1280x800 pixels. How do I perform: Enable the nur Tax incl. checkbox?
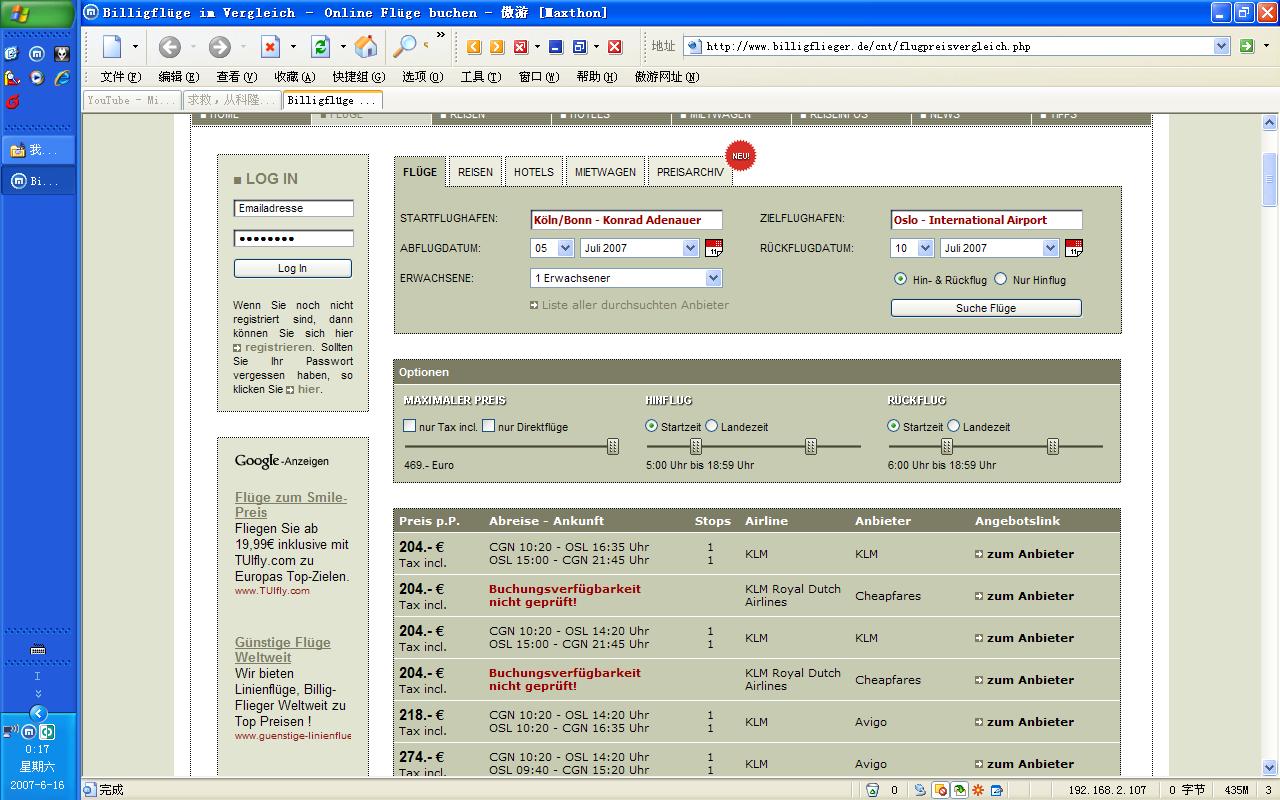point(409,426)
